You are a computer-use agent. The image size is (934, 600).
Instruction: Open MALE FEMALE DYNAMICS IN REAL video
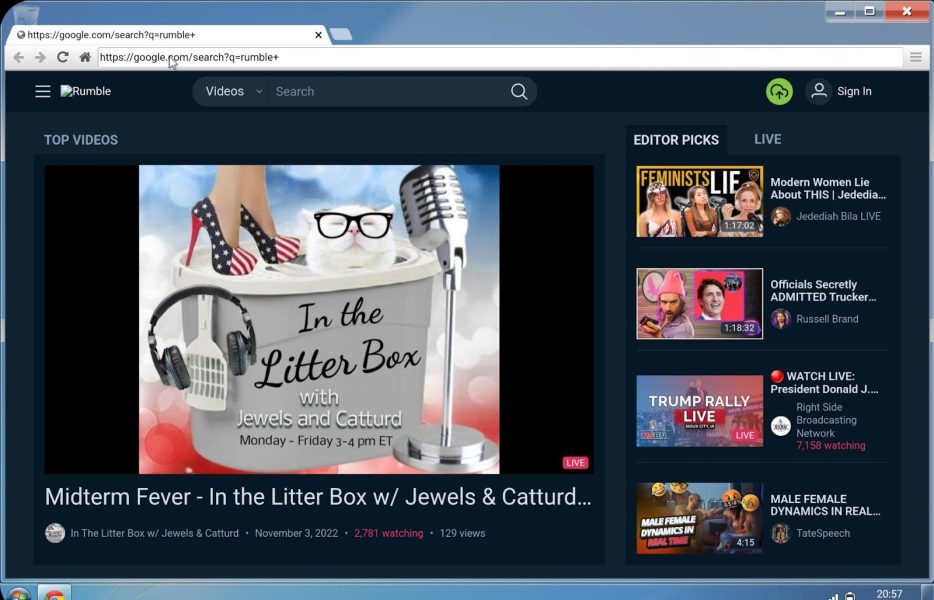click(x=825, y=505)
